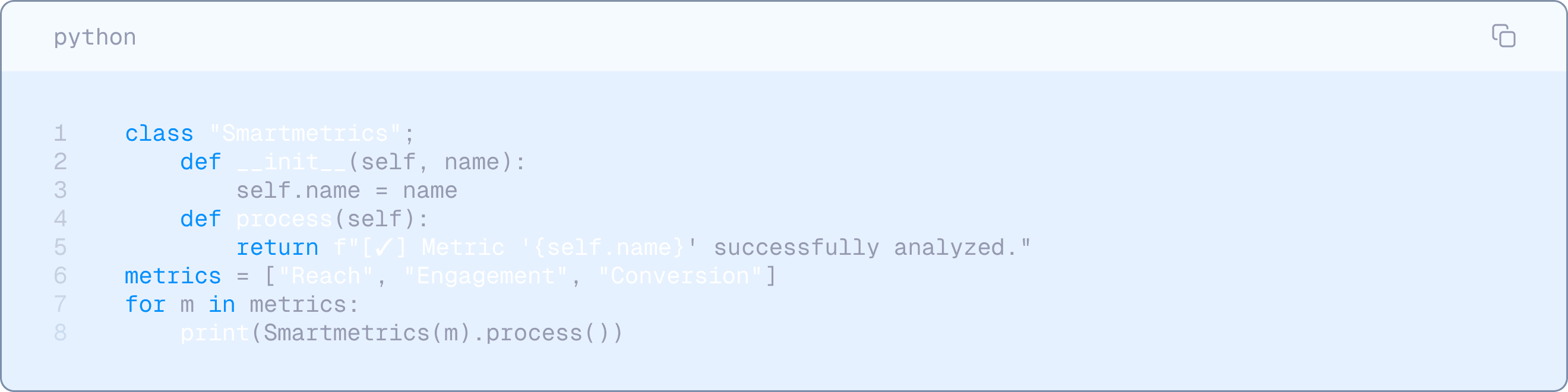Click the text "successfully analyzed." on line 5
The height and width of the screenshot is (392, 1568).
872,248
